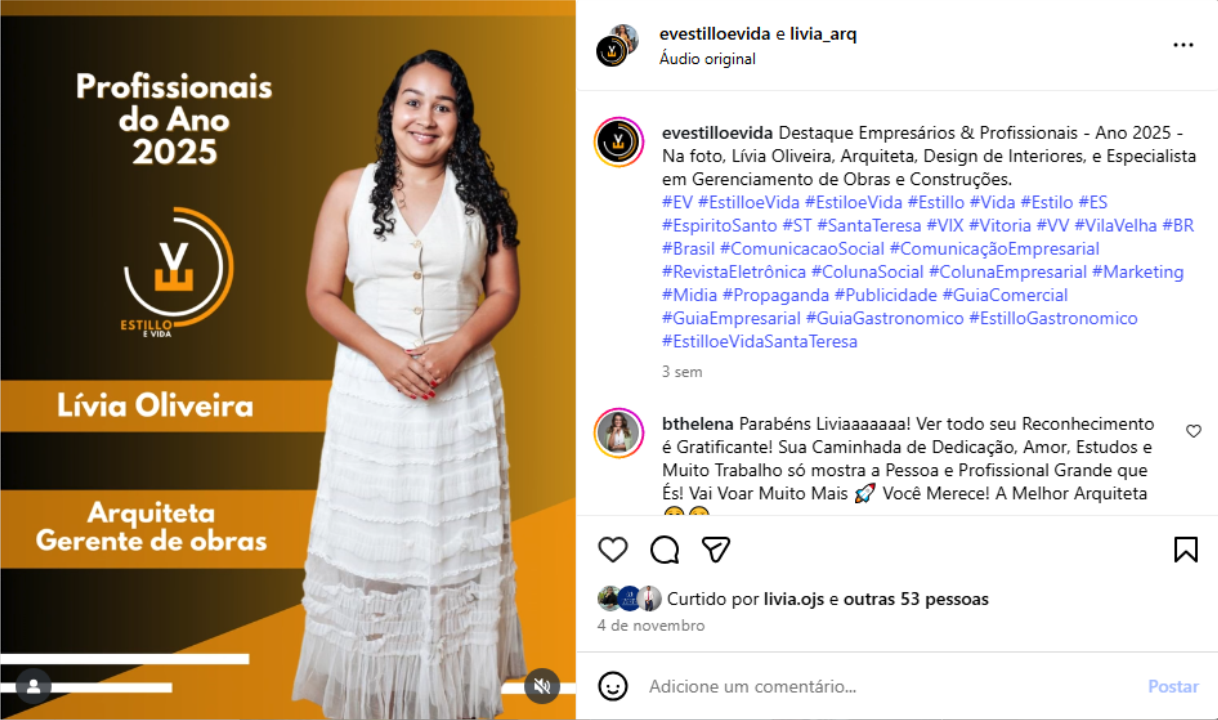Screen dimensions: 1218x720
Task: Like bthelena's comment with small heart
Action: click(1193, 431)
